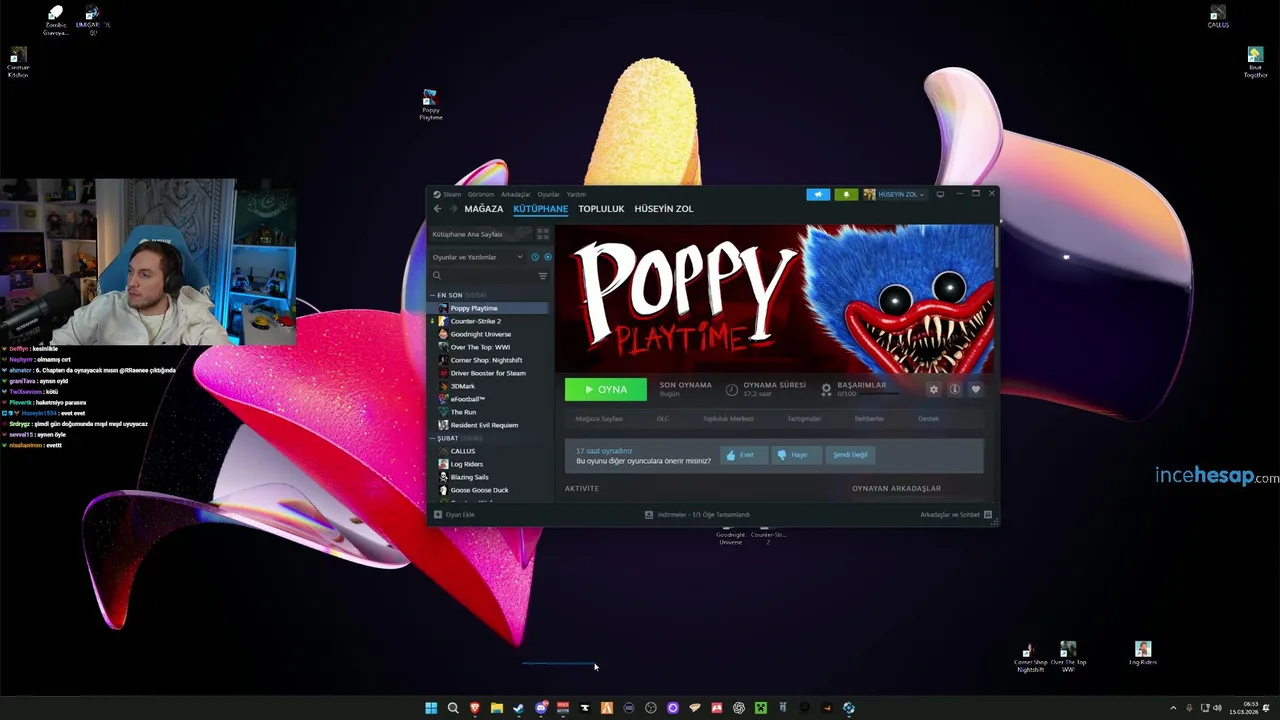Click Oyun Ekle plus icon at bottom
The height and width of the screenshot is (720, 1280).
click(438, 515)
